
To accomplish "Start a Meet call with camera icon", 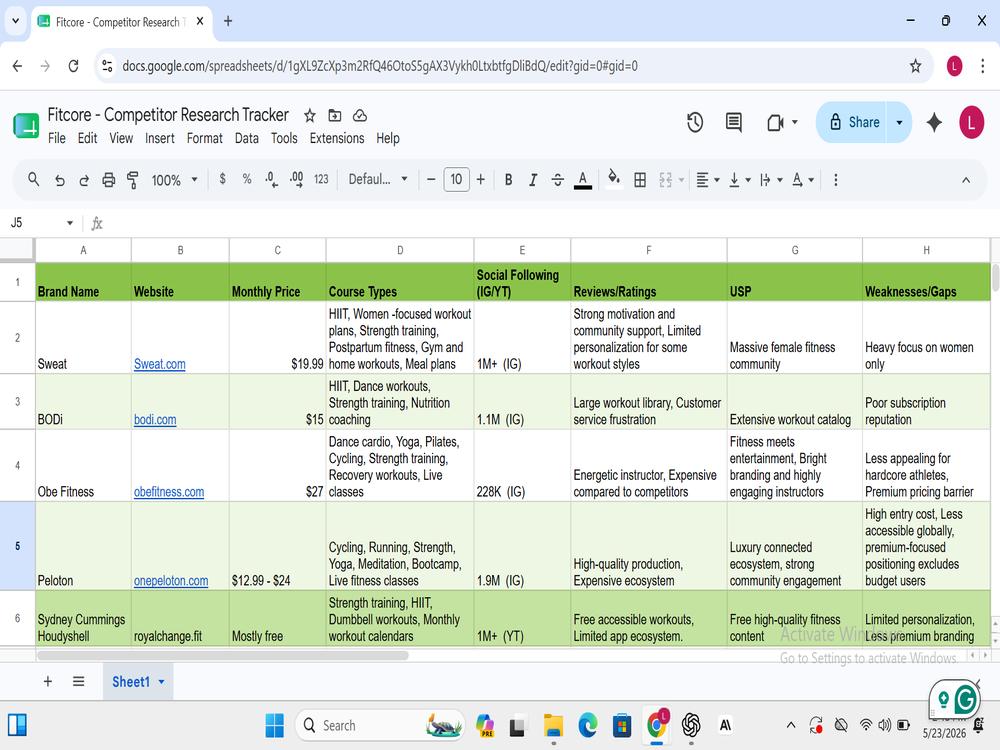I will [x=776, y=122].
